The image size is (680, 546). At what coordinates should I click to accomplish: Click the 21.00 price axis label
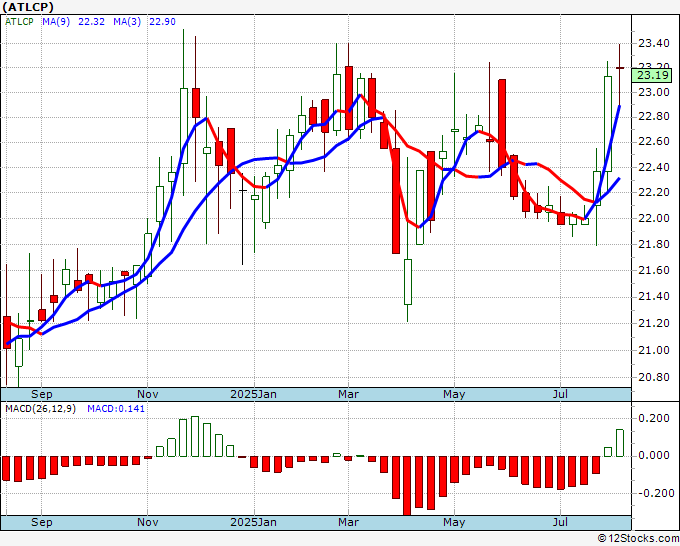tap(653, 350)
